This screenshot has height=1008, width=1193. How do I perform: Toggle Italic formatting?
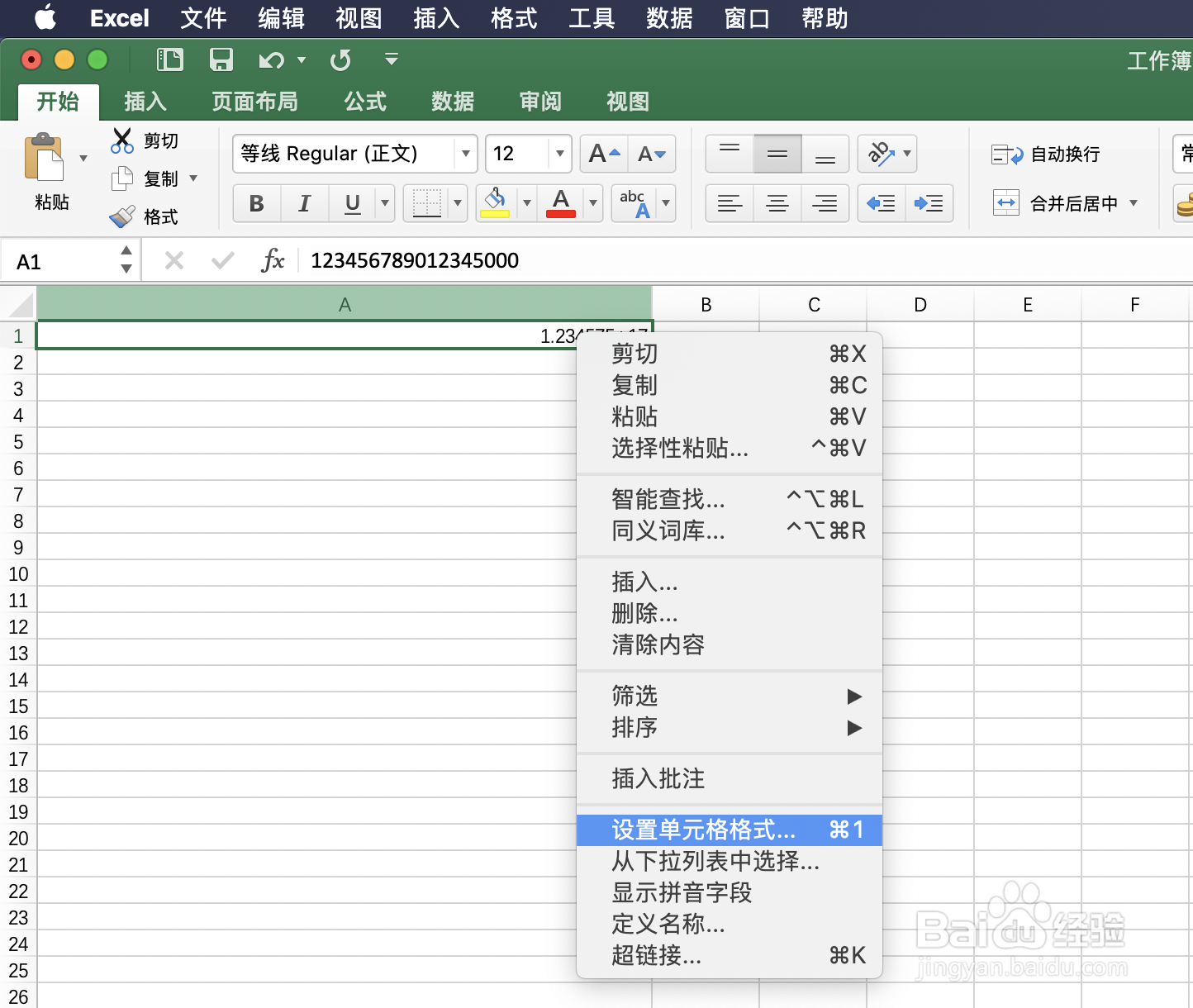(305, 203)
